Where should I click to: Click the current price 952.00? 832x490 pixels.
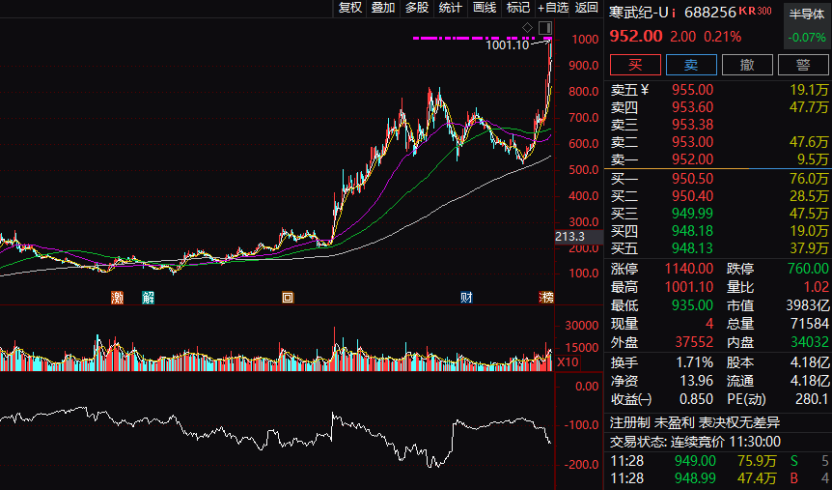pyautogui.click(x=636, y=36)
